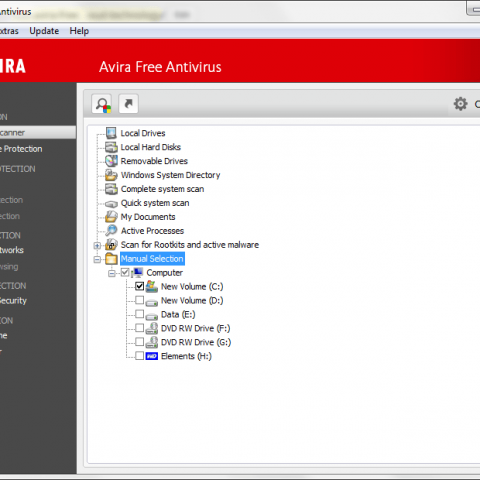Viewport: 480px width, 480px height.
Task: Uncheck New Volume (C:) checkbox
Action: [139, 286]
